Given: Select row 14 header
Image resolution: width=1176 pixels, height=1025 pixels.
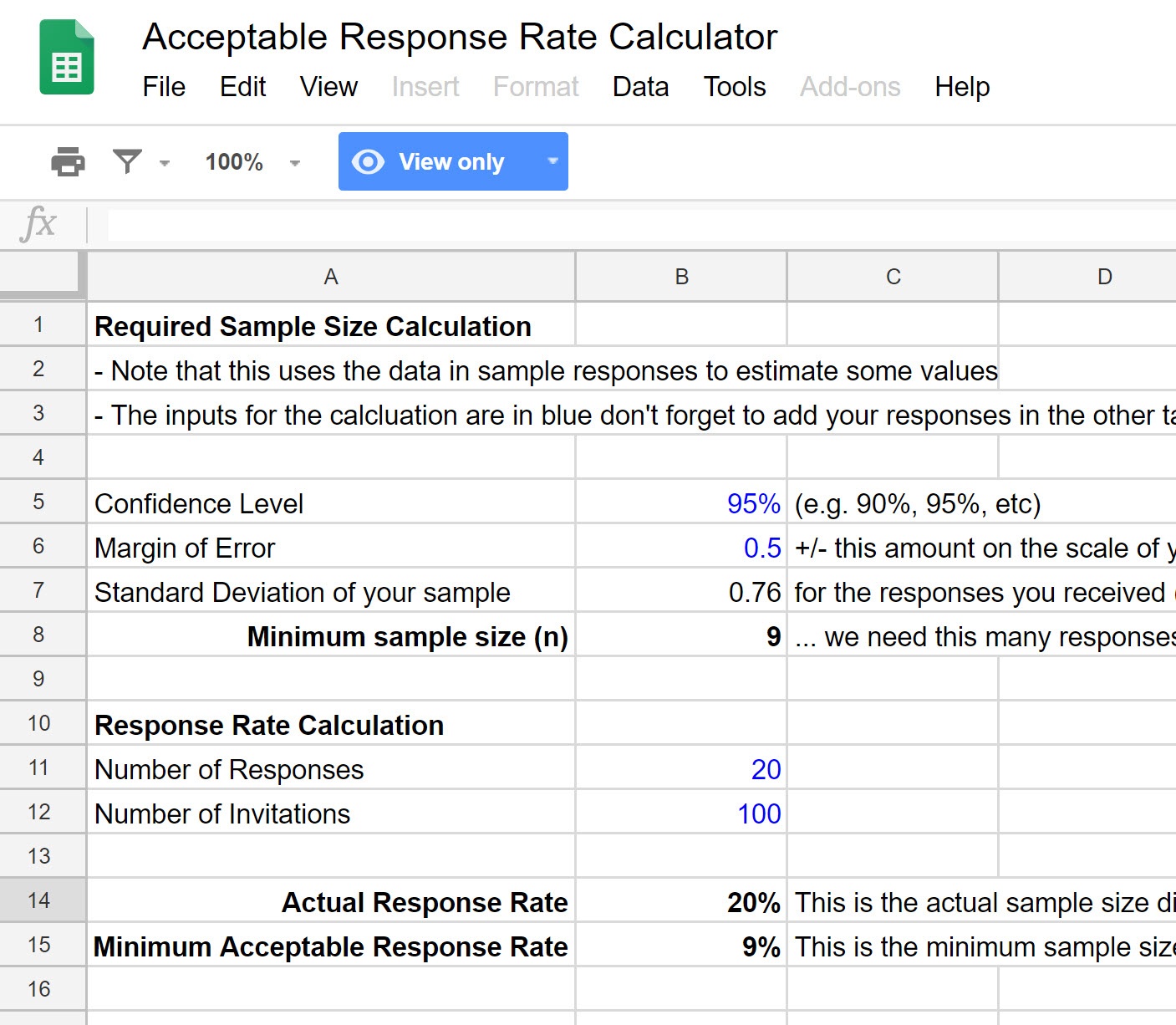Looking at the screenshot, I should pos(42,900).
